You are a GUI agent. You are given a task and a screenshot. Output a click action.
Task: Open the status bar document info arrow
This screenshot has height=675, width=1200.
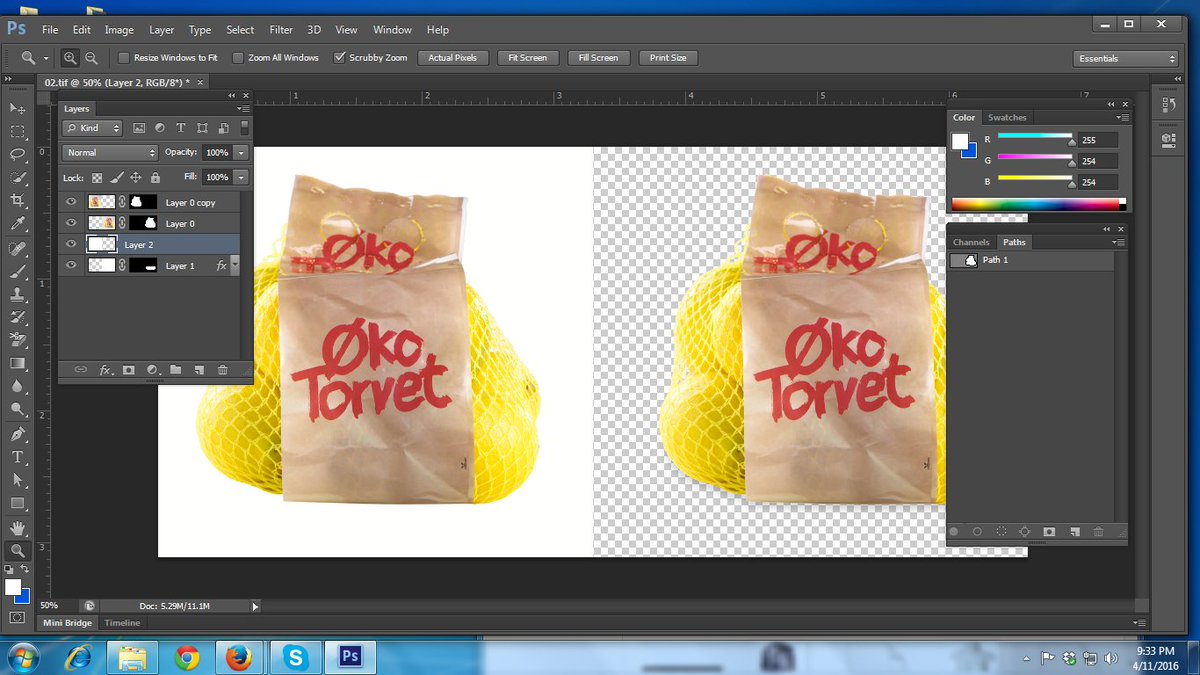click(x=255, y=606)
